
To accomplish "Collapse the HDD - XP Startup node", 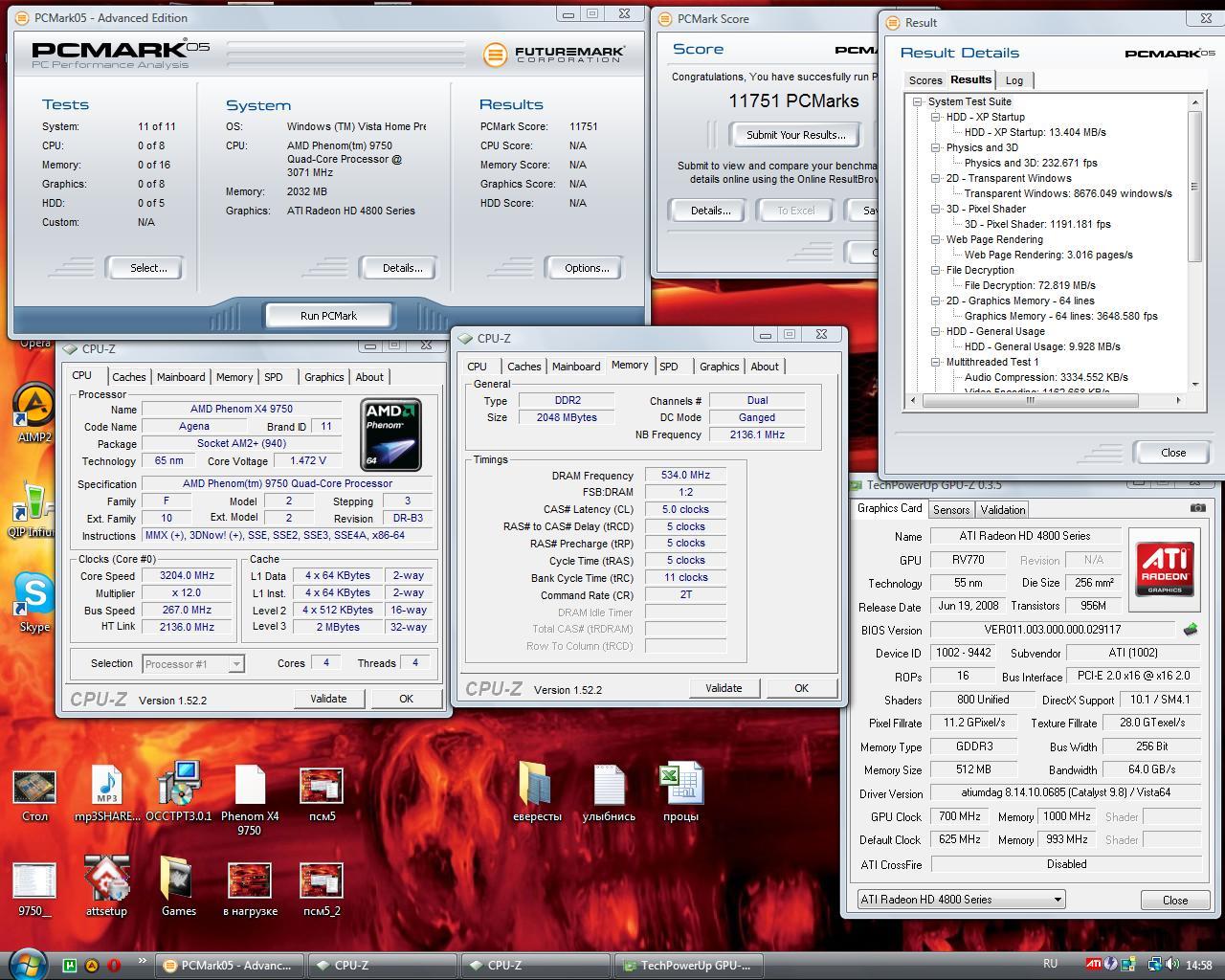I will tap(936, 117).
